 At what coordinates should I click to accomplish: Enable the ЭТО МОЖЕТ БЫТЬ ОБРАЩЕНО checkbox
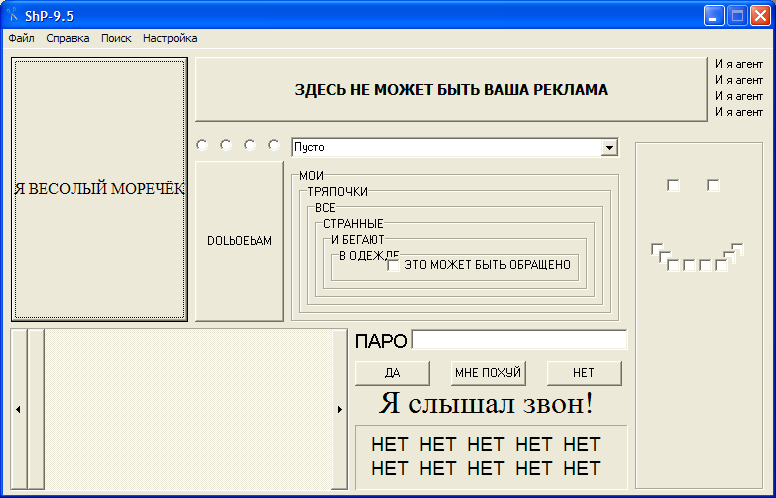[394, 265]
